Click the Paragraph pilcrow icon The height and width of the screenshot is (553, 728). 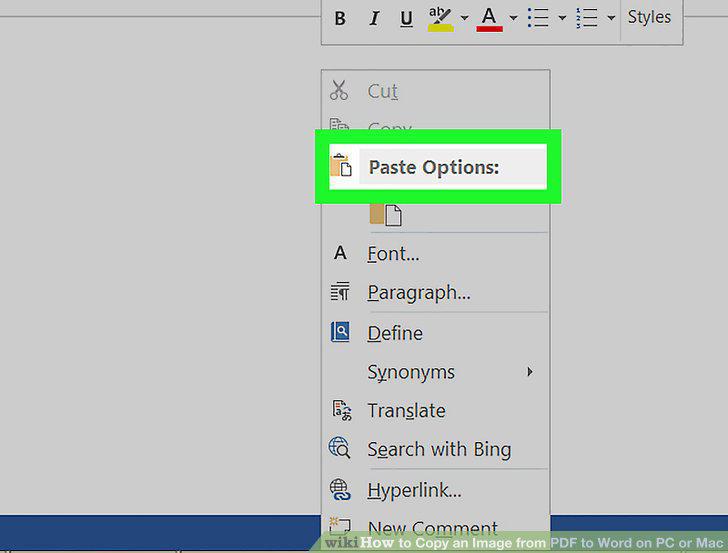pyautogui.click(x=340, y=291)
